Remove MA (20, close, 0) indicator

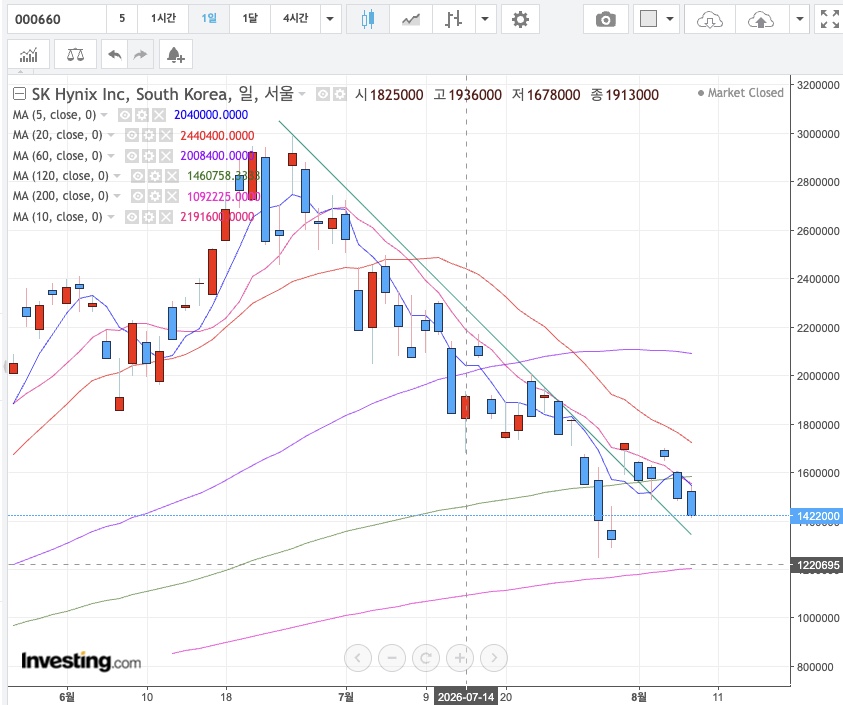(x=166, y=136)
